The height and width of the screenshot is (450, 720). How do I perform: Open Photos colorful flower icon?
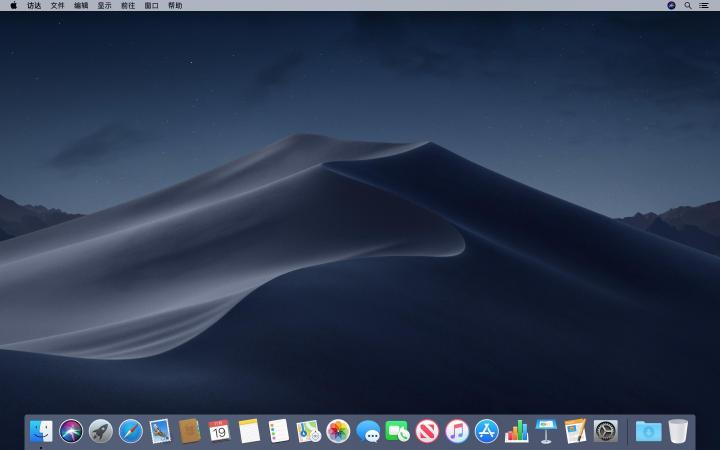tap(338, 431)
